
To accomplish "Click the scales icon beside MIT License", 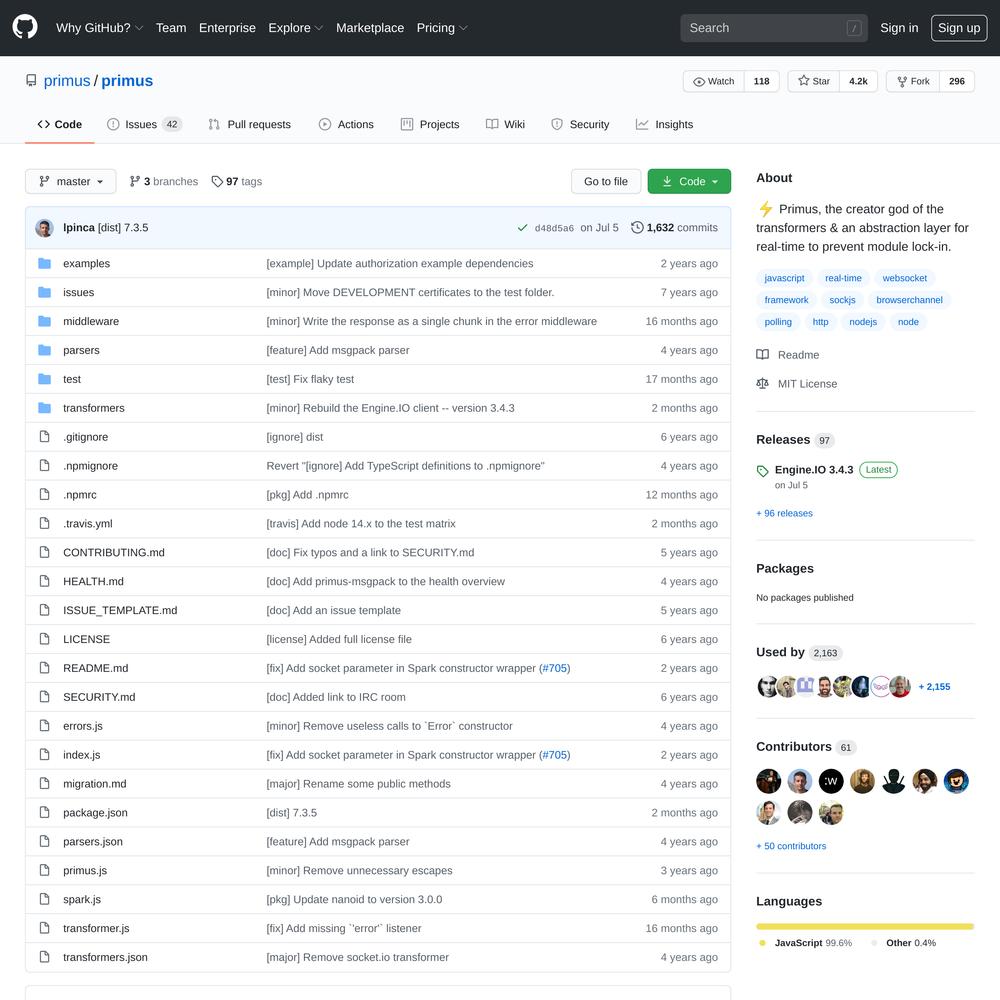I will 762,383.
